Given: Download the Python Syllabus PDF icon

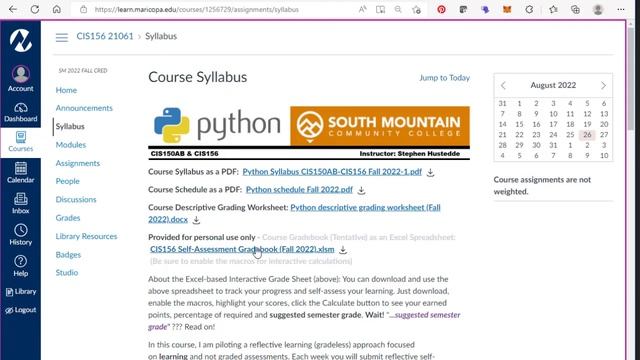Looking at the screenshot, I should tap(430, 172).
